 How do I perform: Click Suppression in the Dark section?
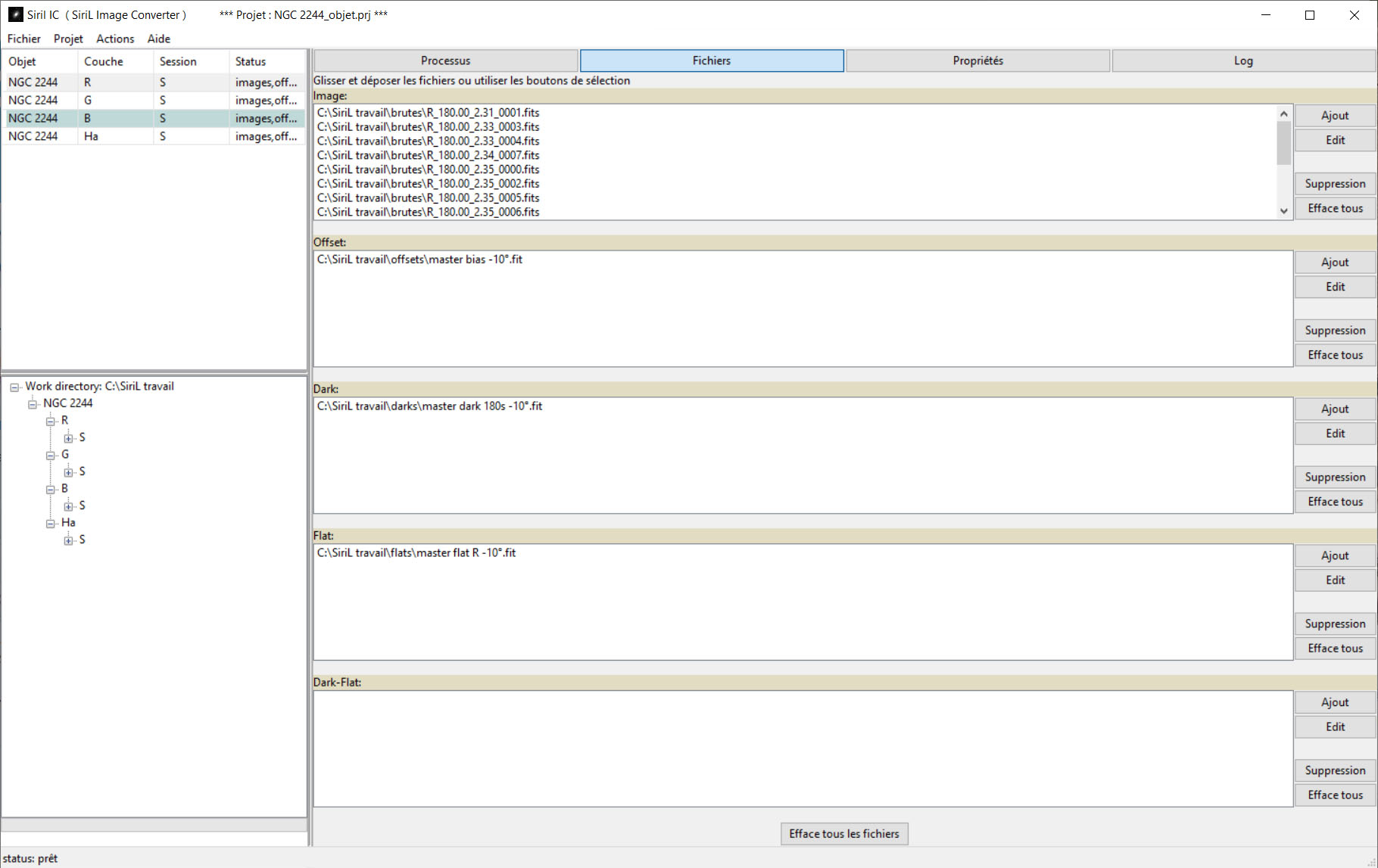[1335, 478]
